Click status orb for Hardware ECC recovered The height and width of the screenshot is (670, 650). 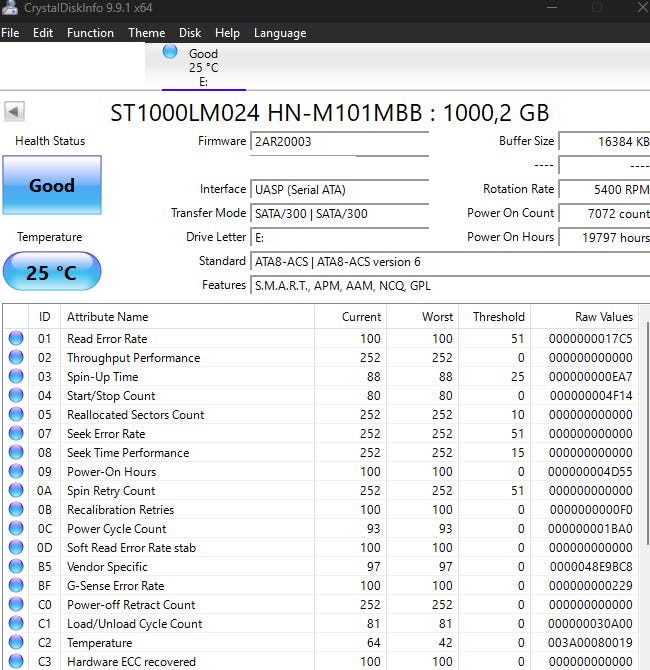pyautogui.click(x=16, y=661)
